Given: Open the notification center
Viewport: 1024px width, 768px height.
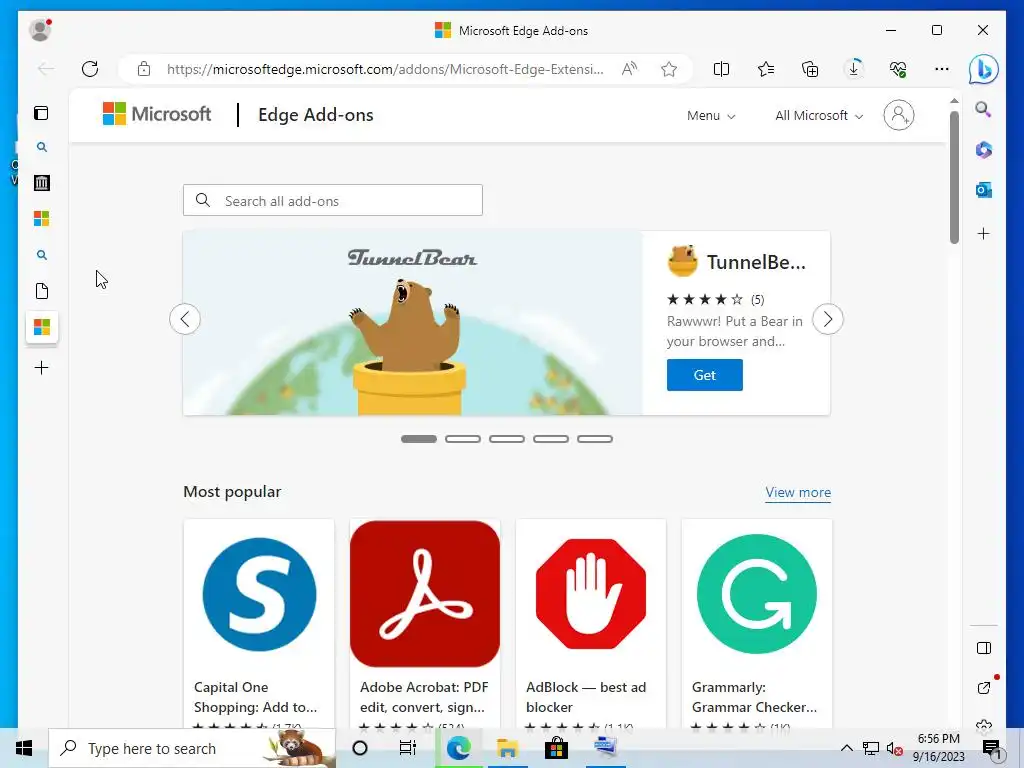Looking at the screenshot, I should (x=991, y=748).
